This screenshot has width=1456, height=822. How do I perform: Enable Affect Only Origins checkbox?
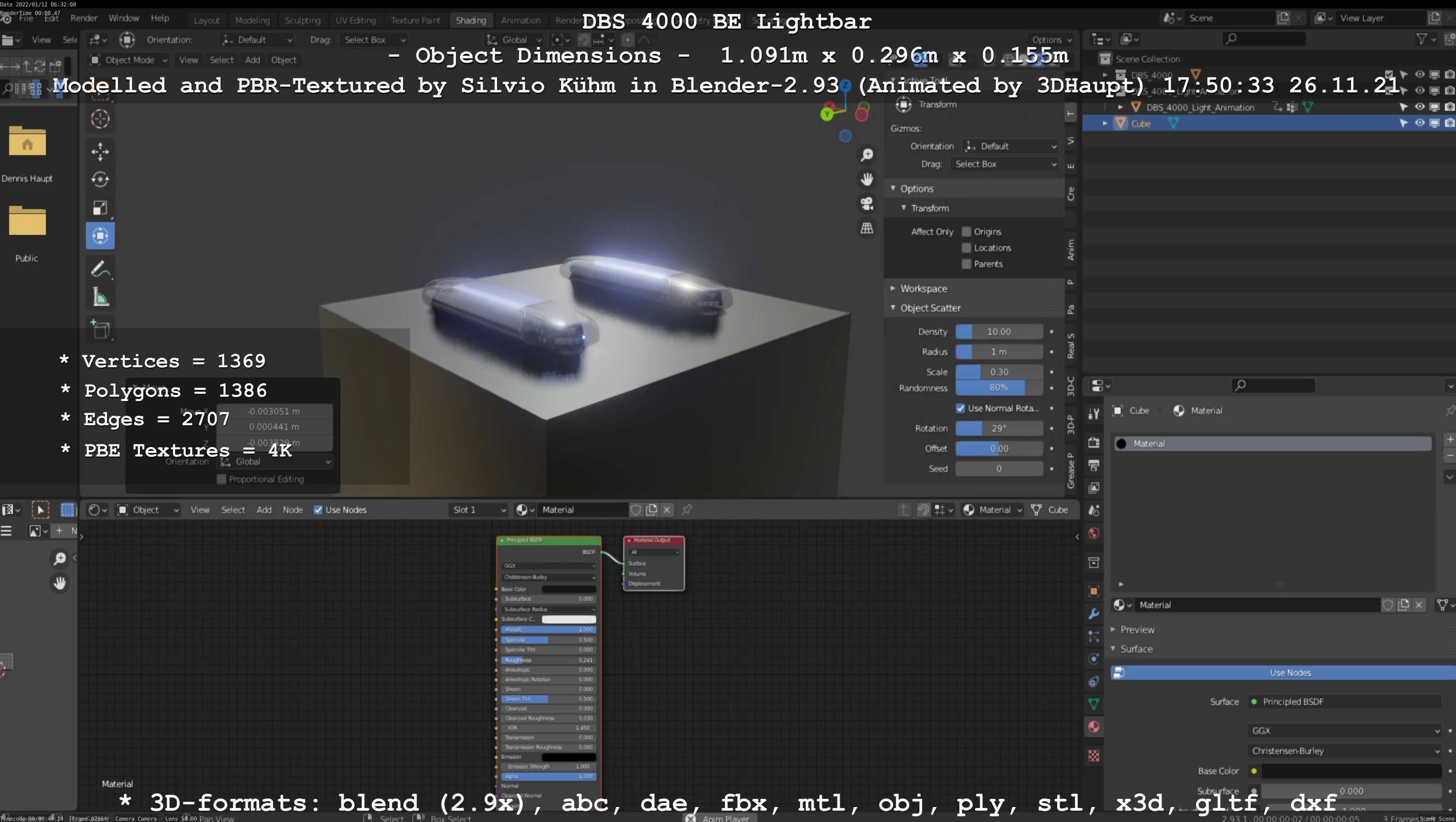click(x=966, y=232)
